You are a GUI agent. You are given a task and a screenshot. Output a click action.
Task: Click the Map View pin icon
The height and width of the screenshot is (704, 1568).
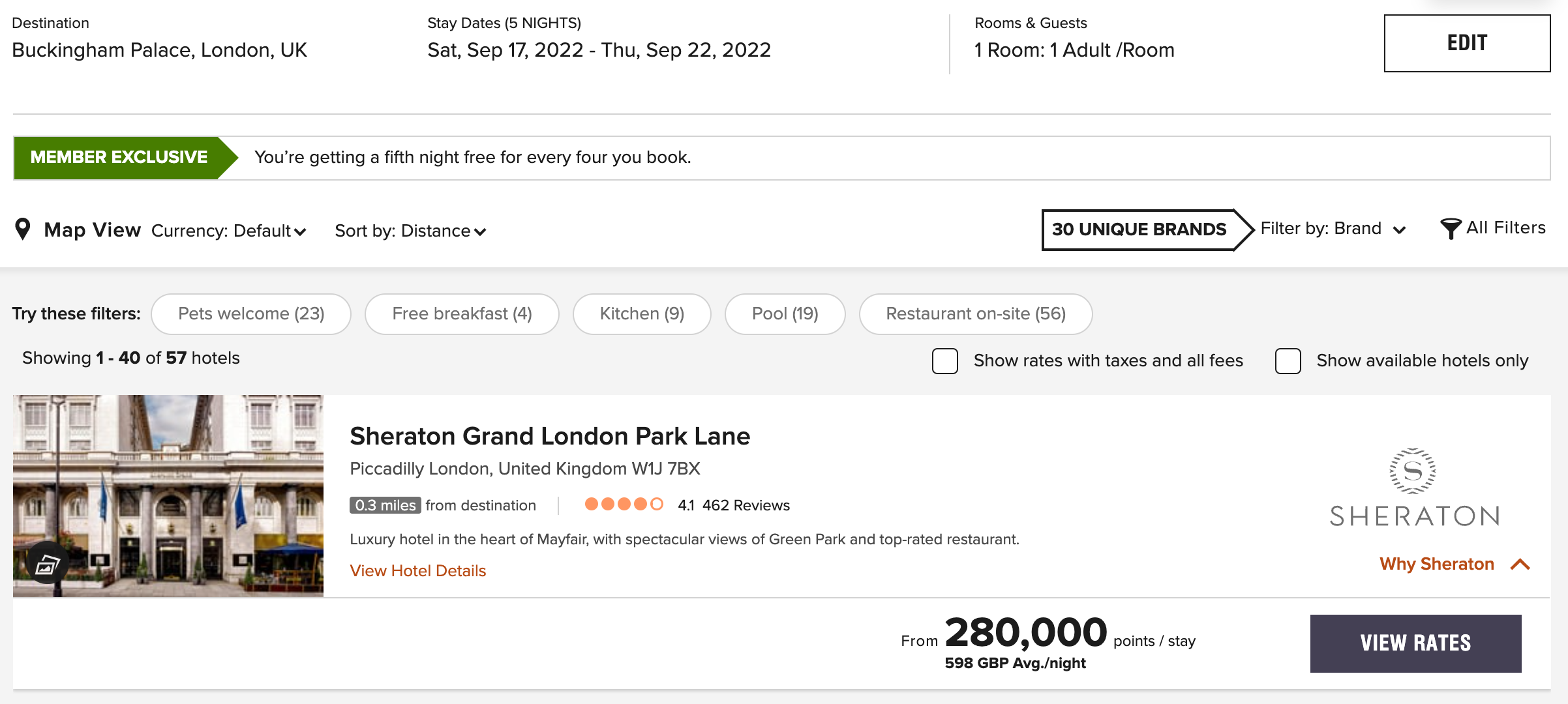[23, 229]
